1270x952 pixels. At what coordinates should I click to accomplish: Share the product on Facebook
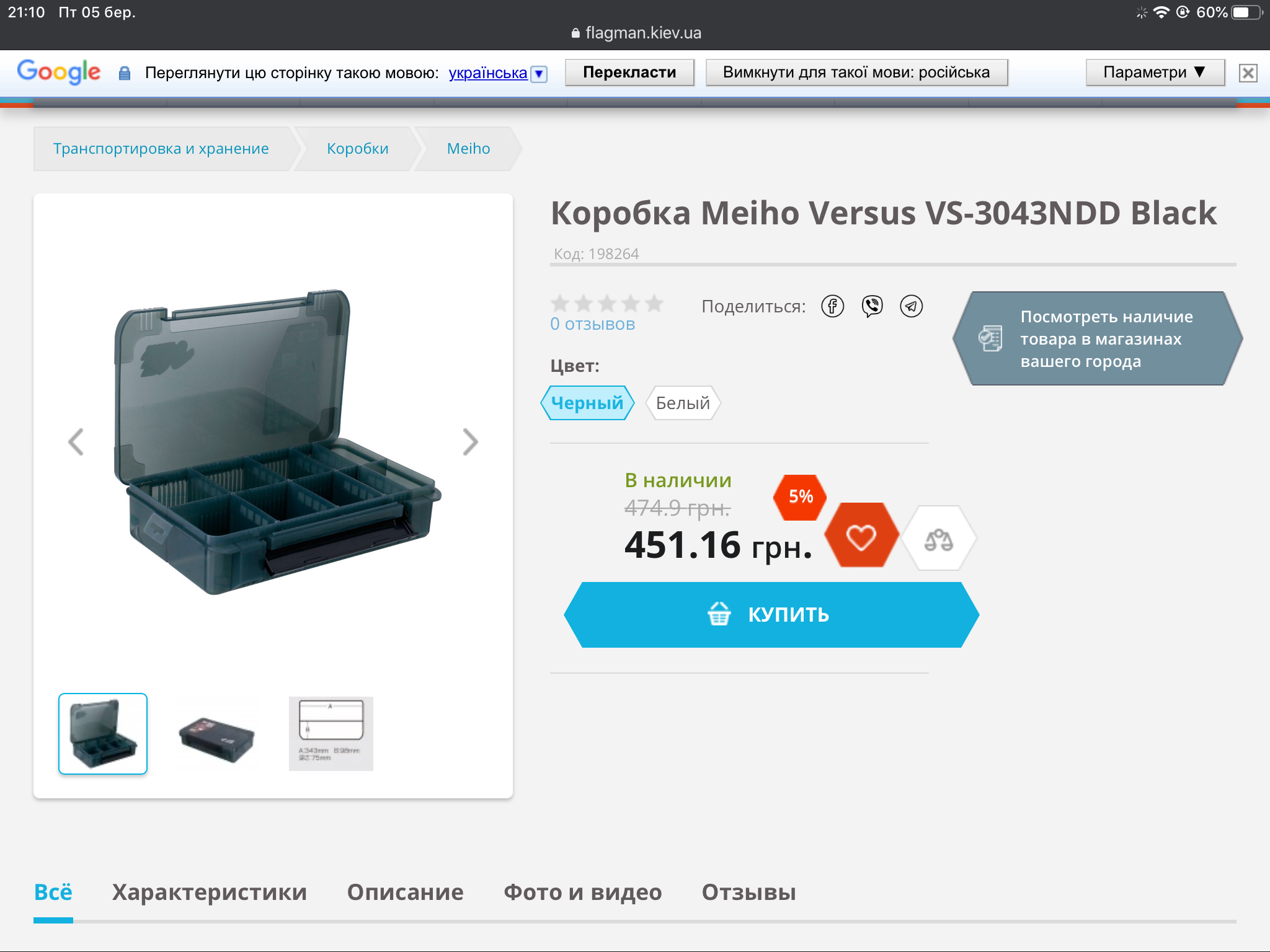click(x=832, y=306)
